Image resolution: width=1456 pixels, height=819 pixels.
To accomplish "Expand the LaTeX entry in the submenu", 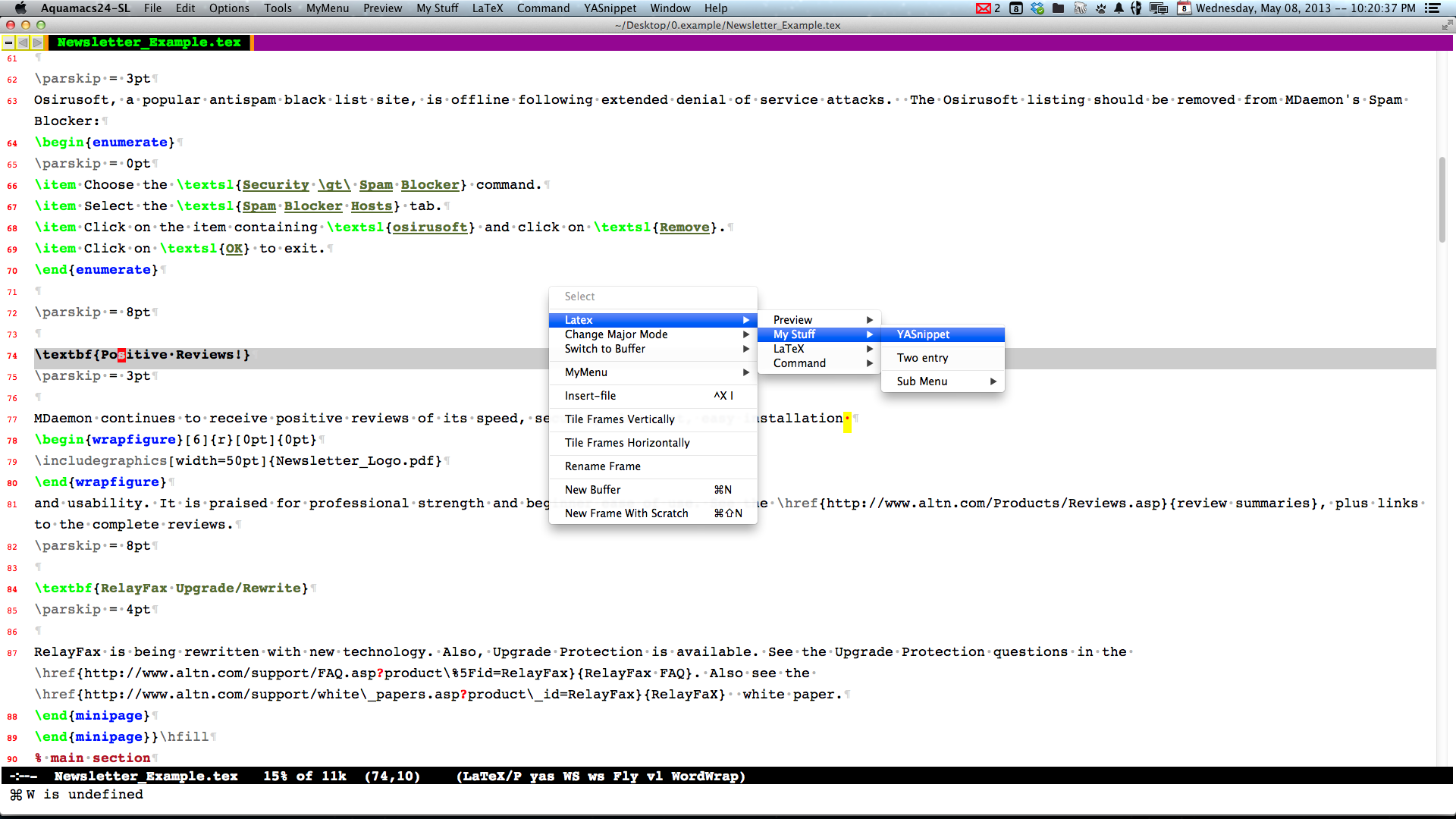I will [819, 349].
